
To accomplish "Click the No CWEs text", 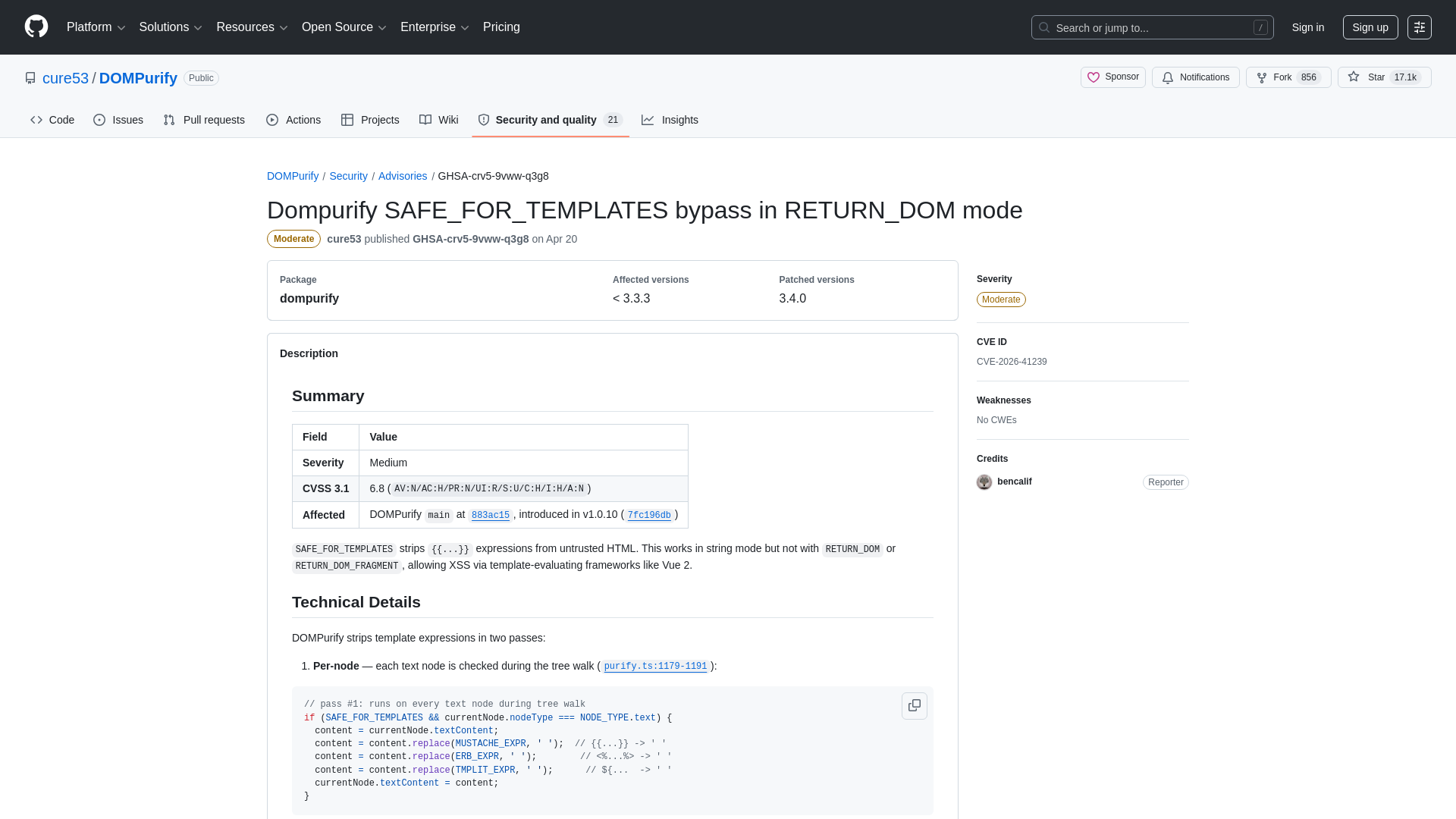I will (996, 420).
